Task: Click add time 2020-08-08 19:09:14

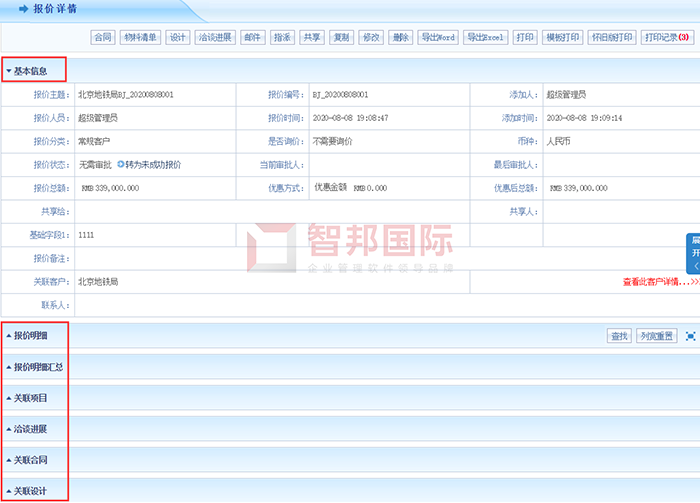Action: (584, 118)
